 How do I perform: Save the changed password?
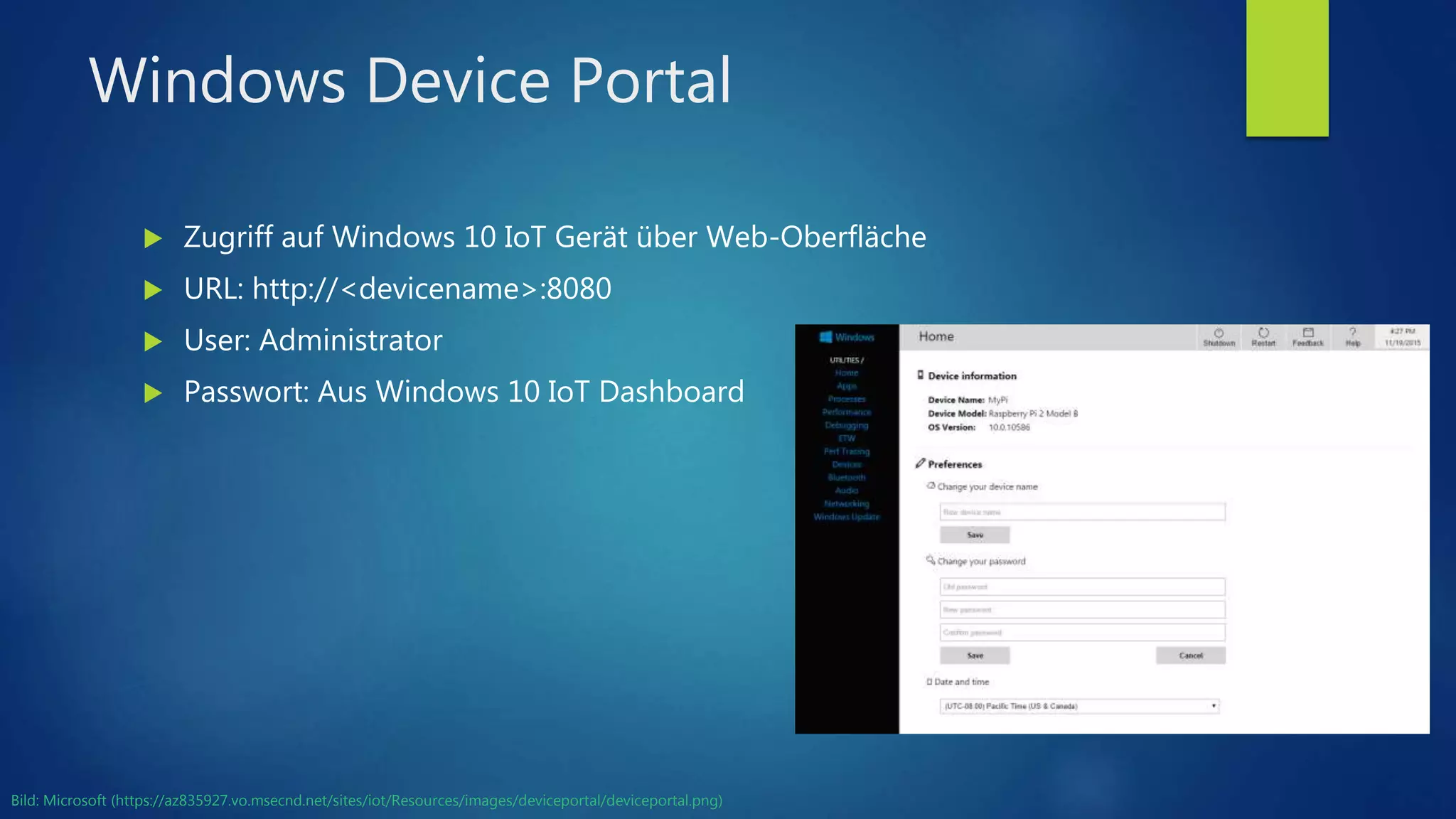pos(975,655)
